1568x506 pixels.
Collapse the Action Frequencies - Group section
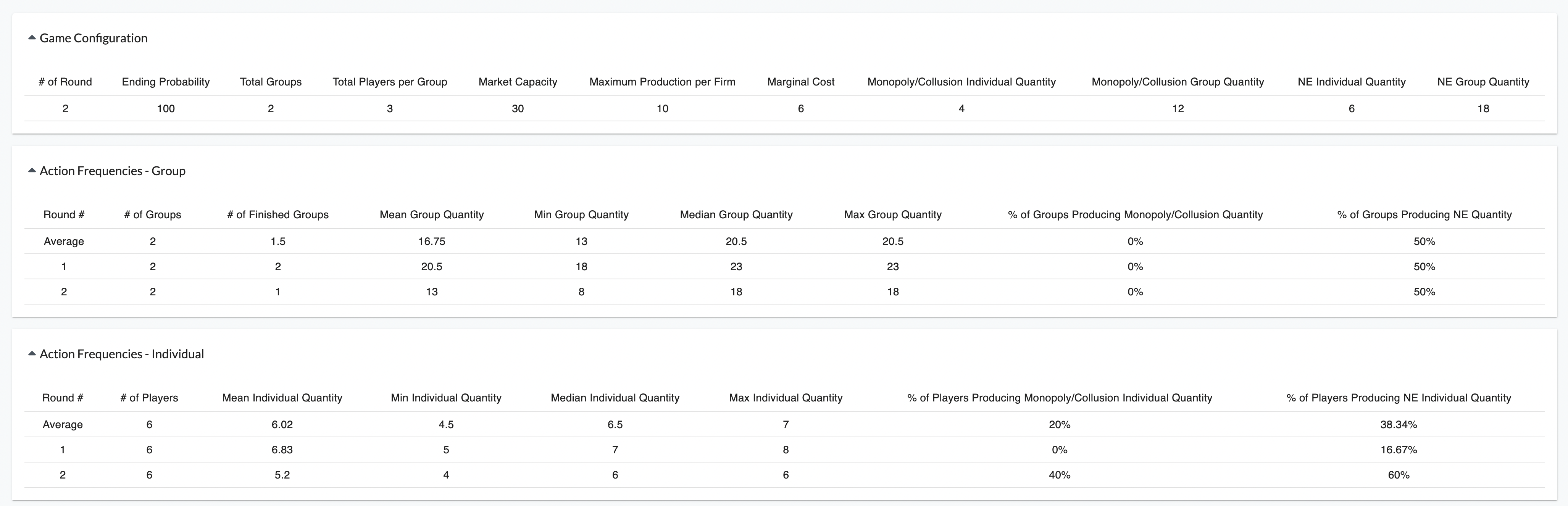[x=32, y=171]
